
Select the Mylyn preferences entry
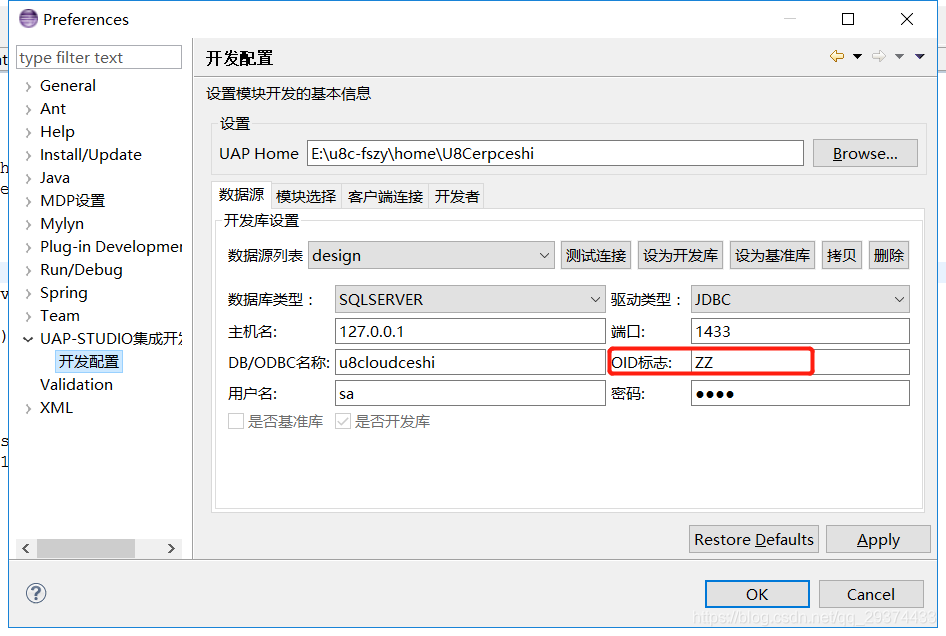coord(62,224)
